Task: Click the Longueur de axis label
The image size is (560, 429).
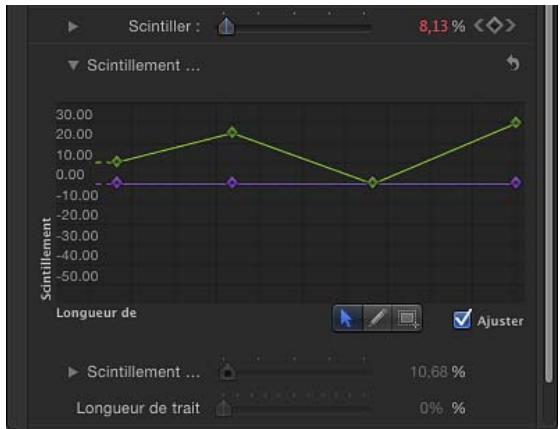Action: [96, 313]
